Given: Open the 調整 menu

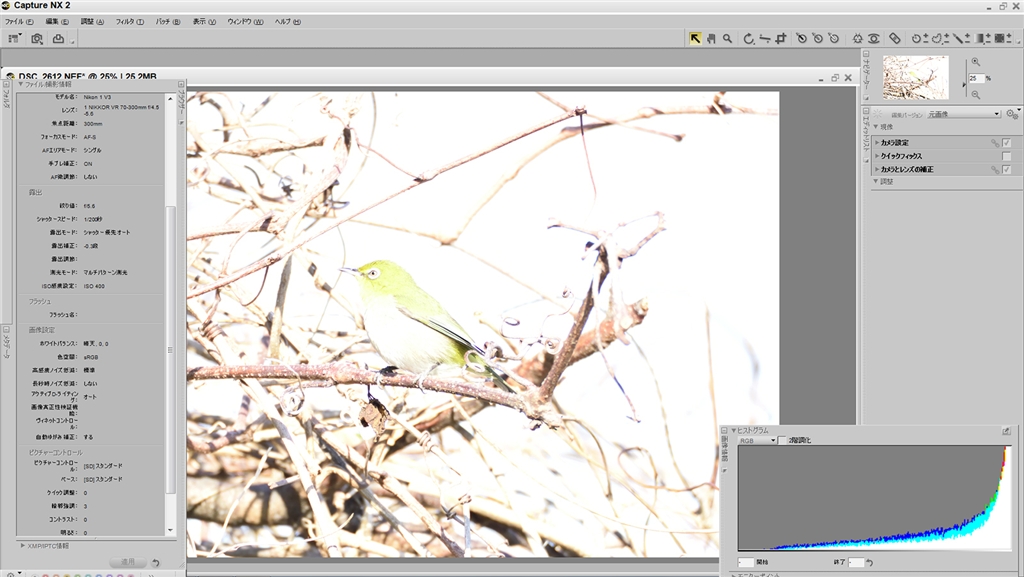Looking at the screenshot, I should pos(92,22).
